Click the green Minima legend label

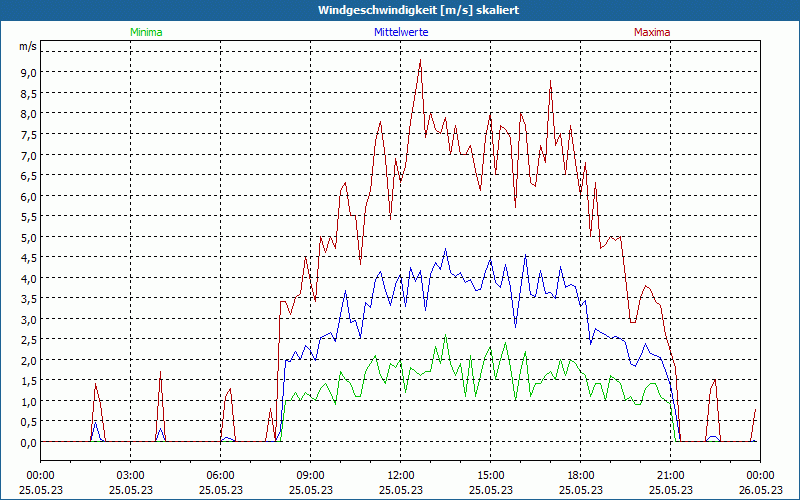(x=146, y=32)
